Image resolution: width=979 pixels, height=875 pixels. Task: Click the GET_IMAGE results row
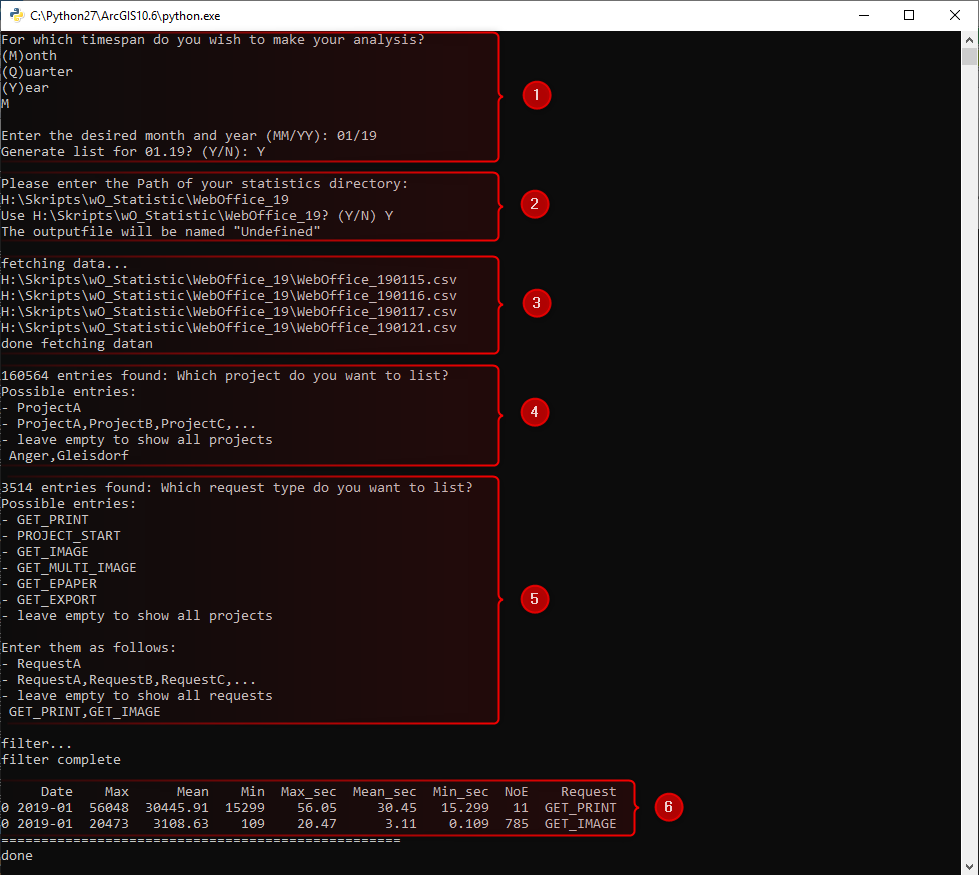coord(300,823)
